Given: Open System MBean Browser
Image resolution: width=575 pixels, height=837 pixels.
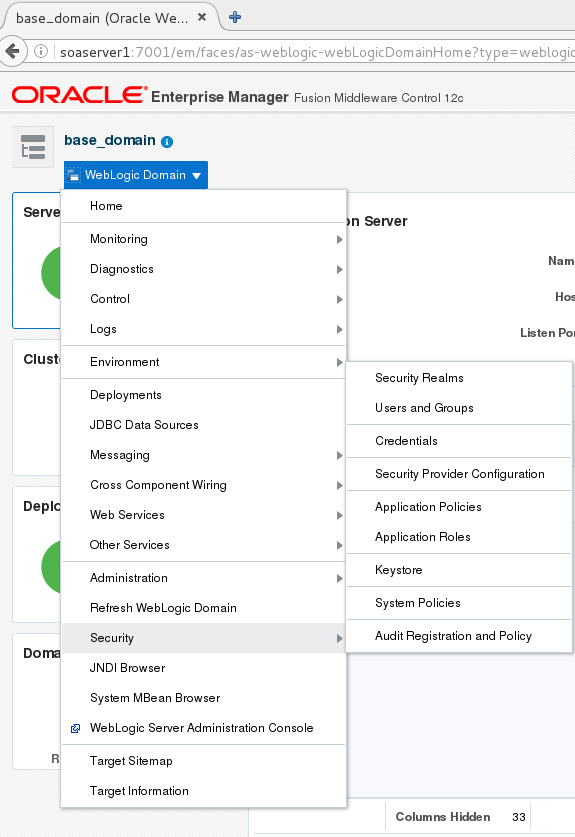Looking at the screenshot, I should [x=203, y=698].
